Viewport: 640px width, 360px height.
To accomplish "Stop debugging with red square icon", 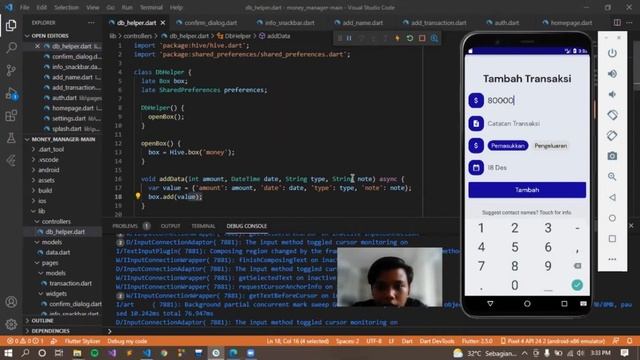I will tap(422, 38).
